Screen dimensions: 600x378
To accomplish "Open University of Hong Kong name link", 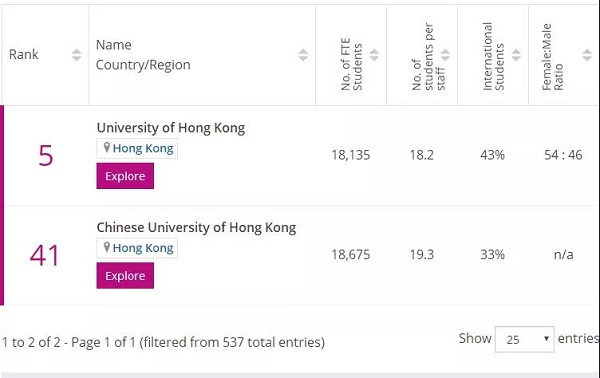I will click(x=171, y=128).
